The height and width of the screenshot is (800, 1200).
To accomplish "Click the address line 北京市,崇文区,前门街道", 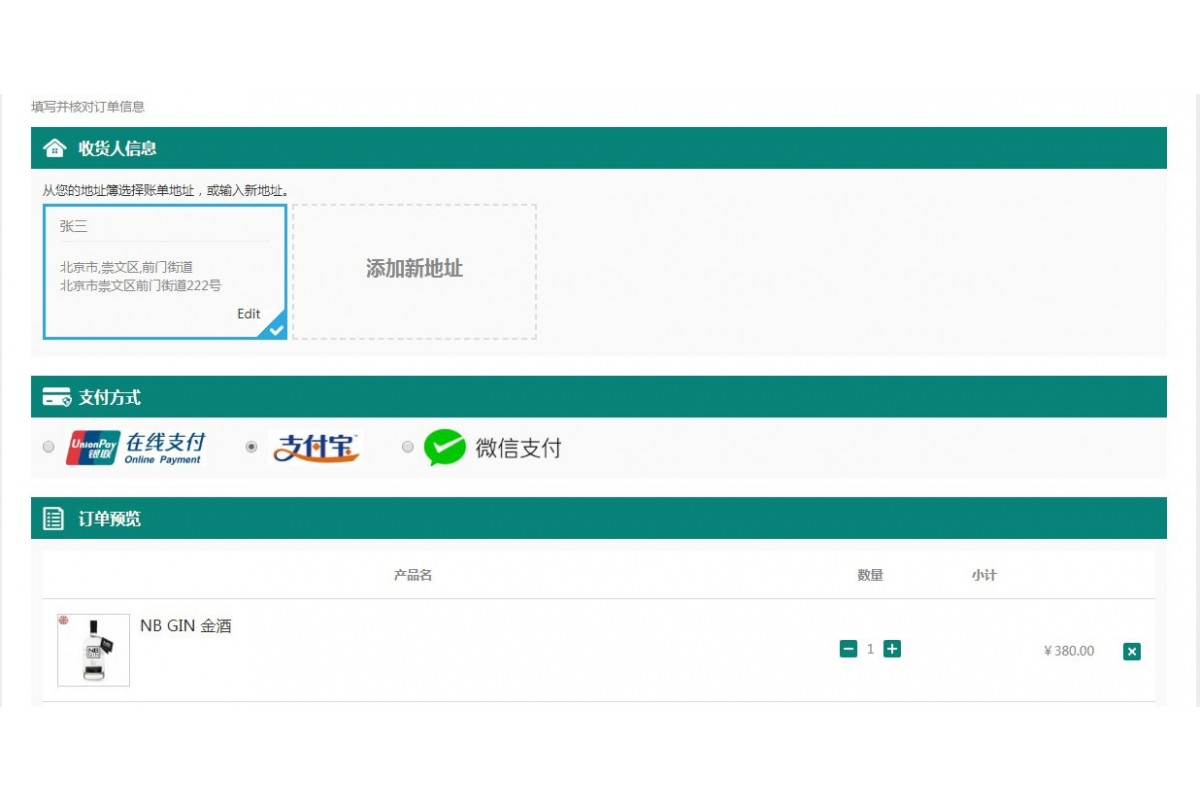I will point(126,267).
